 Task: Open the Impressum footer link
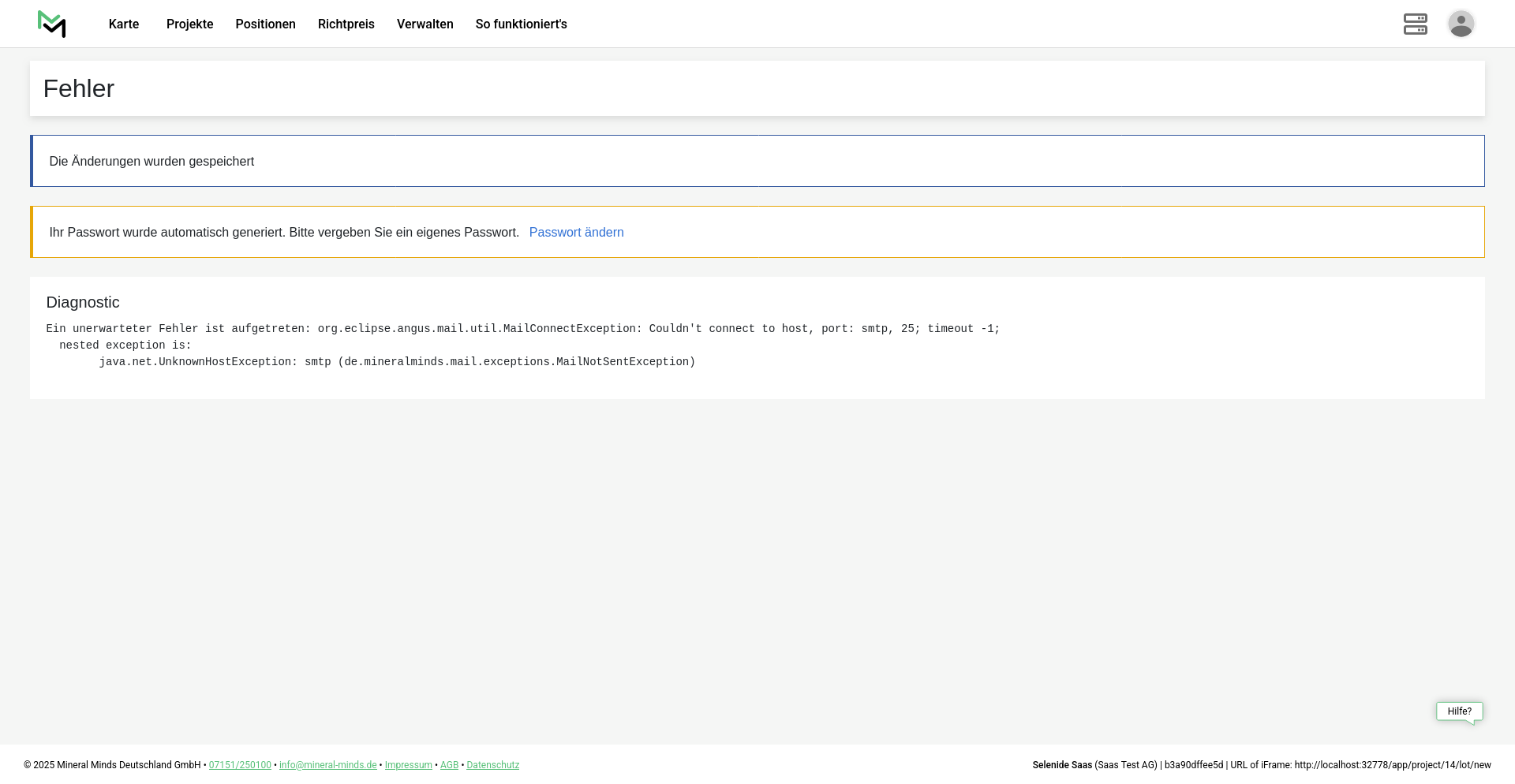pos(408,765)
